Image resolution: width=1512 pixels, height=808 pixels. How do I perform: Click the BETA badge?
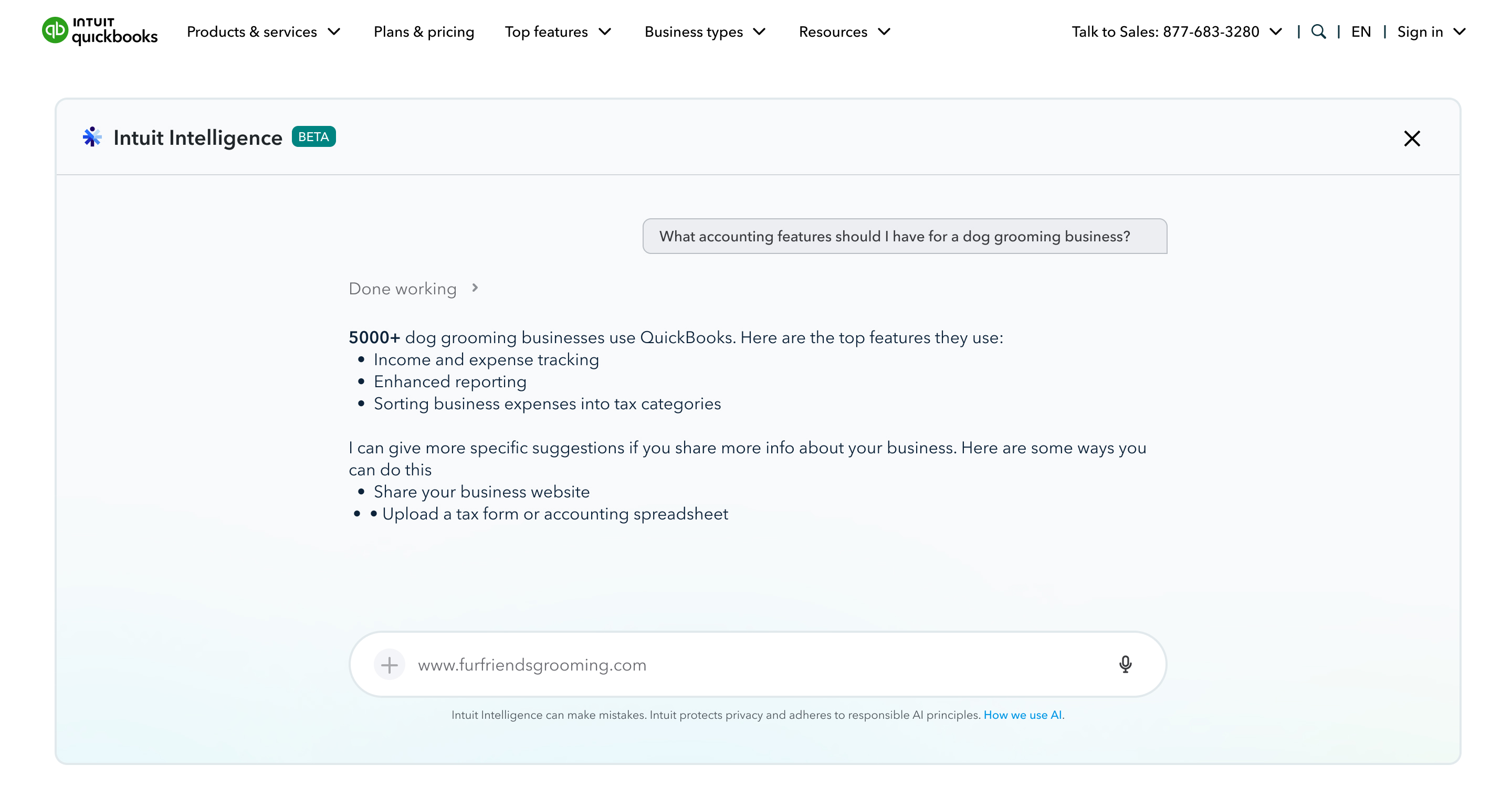(x=313, y=137)
